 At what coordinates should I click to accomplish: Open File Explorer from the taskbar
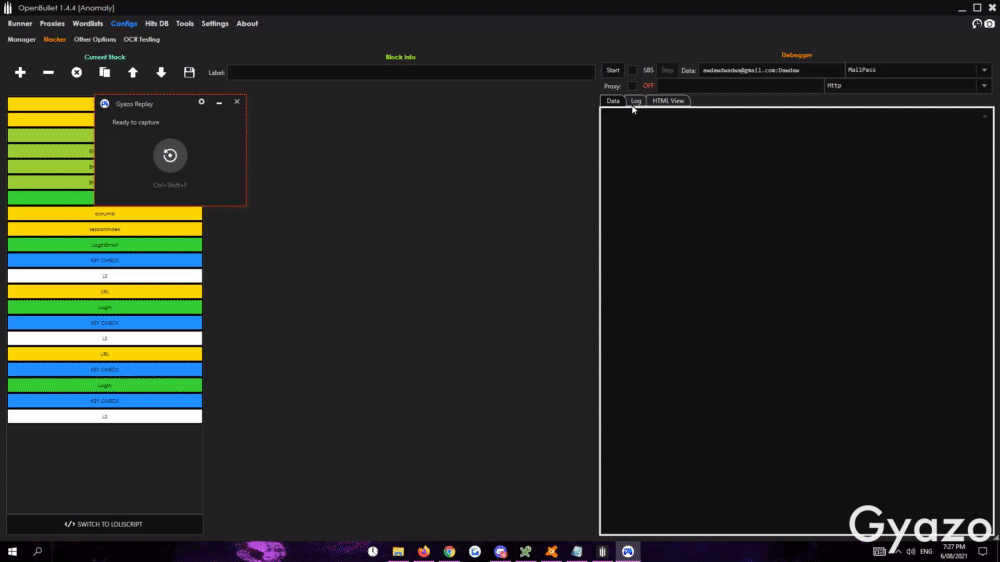pyautogui.click(x=398, y=551)
